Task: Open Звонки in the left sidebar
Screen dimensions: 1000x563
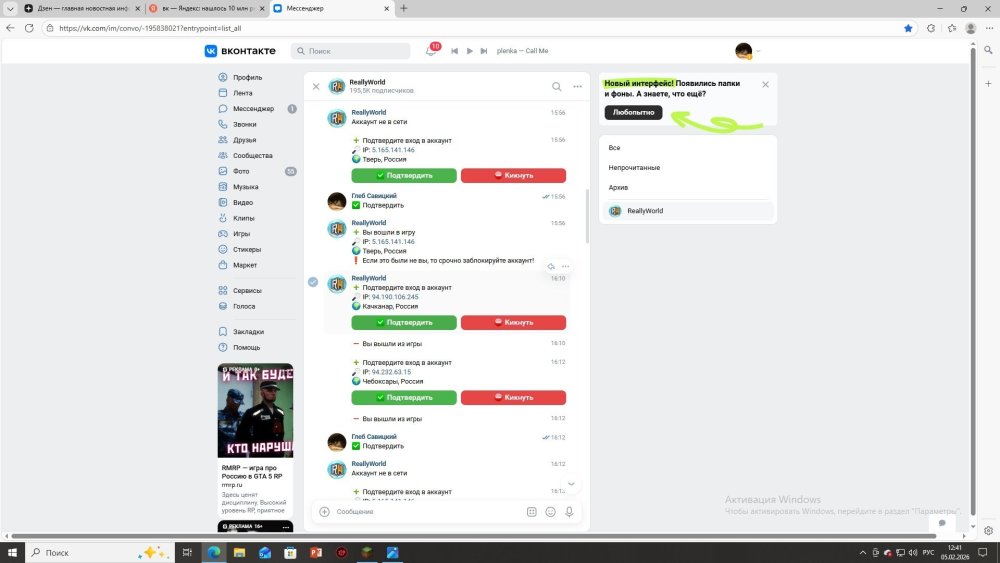Action: [244, 124]
